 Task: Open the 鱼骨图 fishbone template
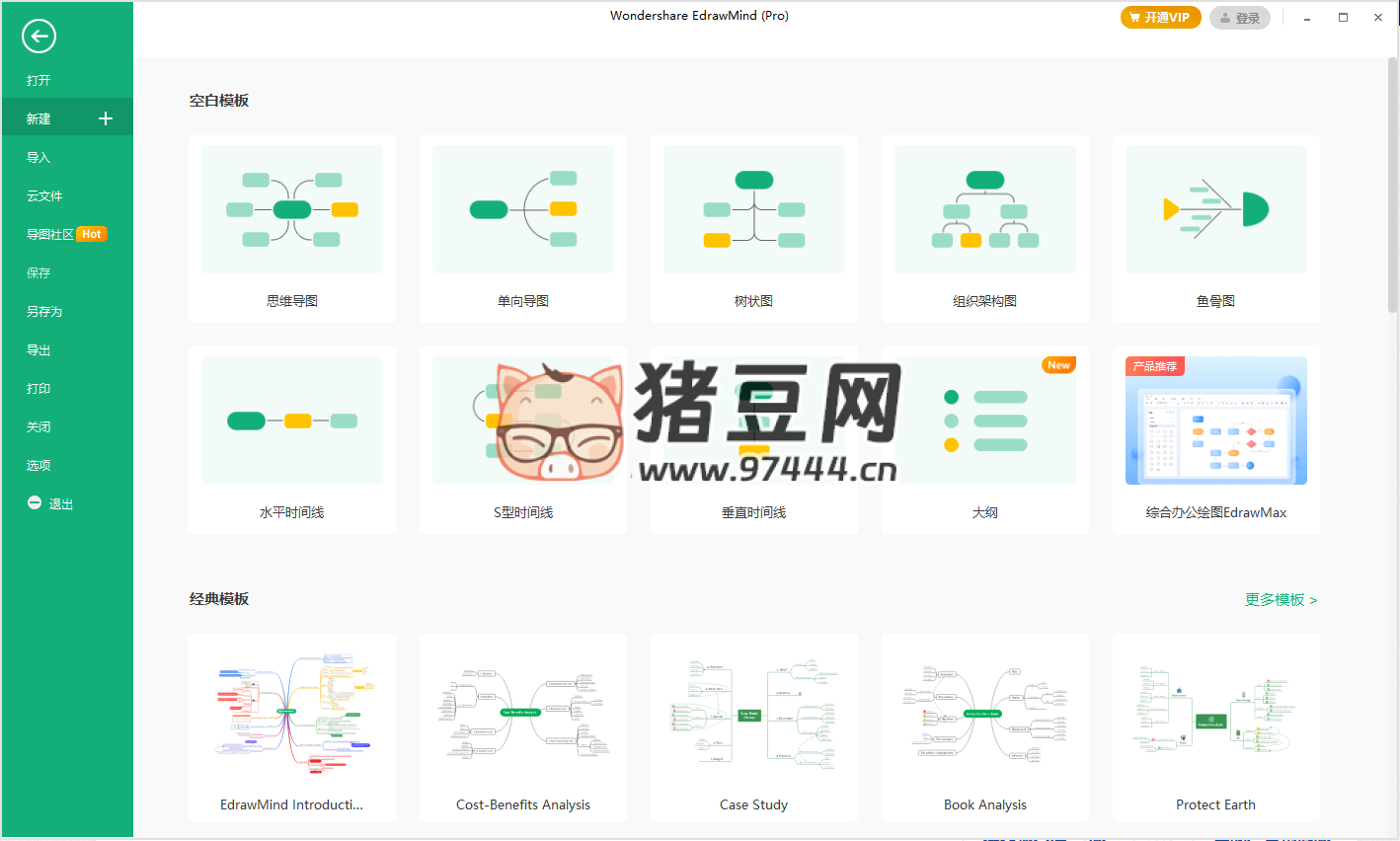1216,209
